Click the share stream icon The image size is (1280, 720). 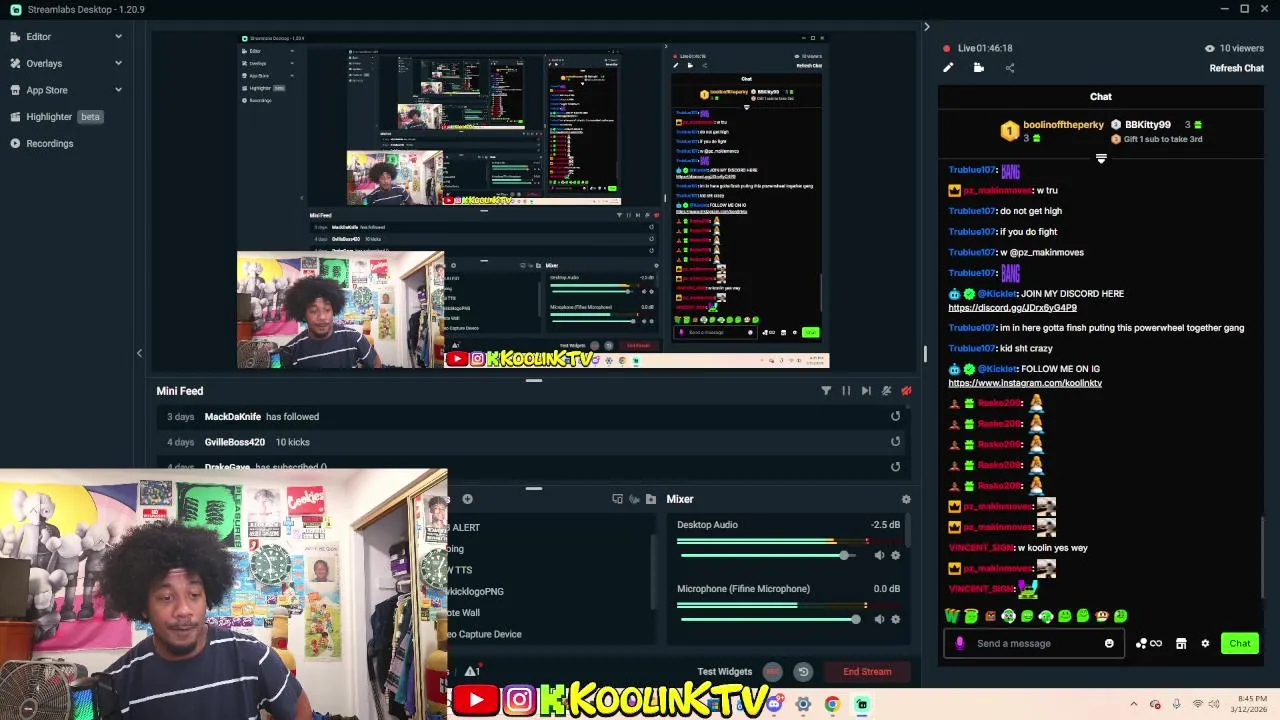[x=1009, y=68]
